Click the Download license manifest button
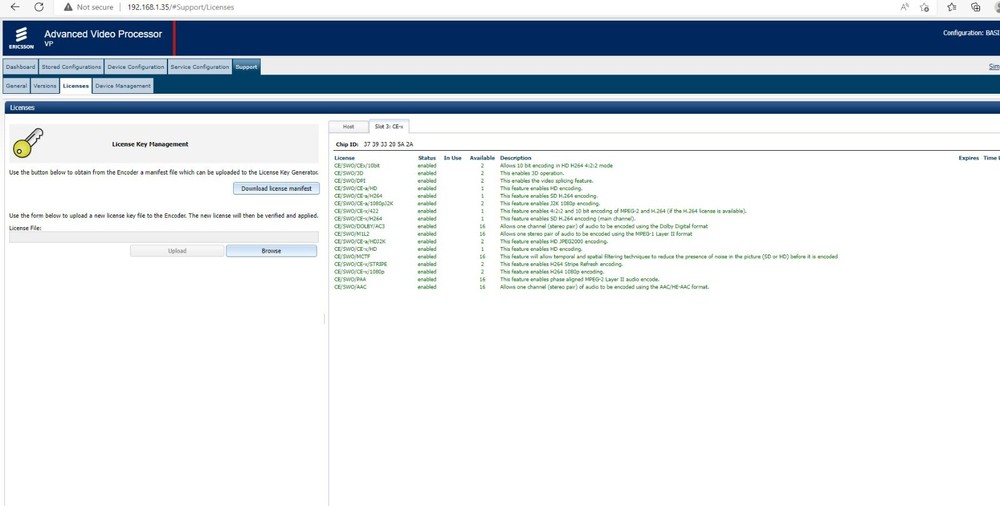Image resolution: width=1000 pixels, height=506 pixels. [276, 188]
